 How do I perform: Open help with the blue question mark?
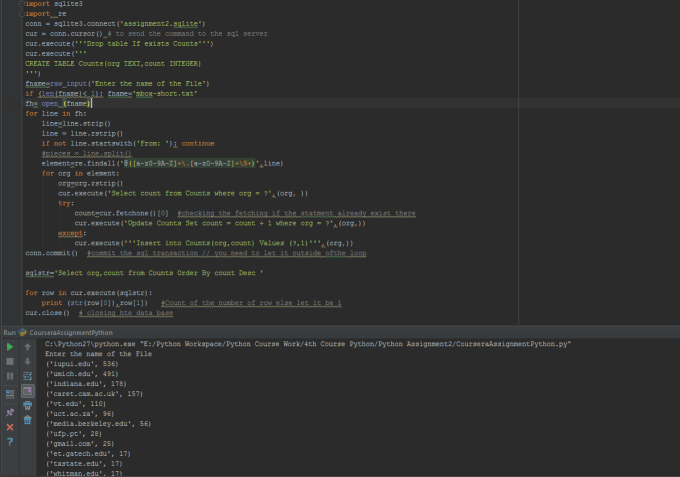tap(10, 442)
